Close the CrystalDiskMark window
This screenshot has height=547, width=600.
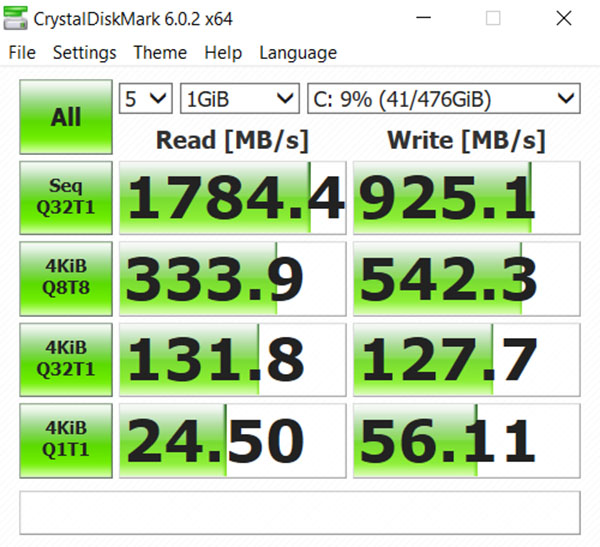564,18
